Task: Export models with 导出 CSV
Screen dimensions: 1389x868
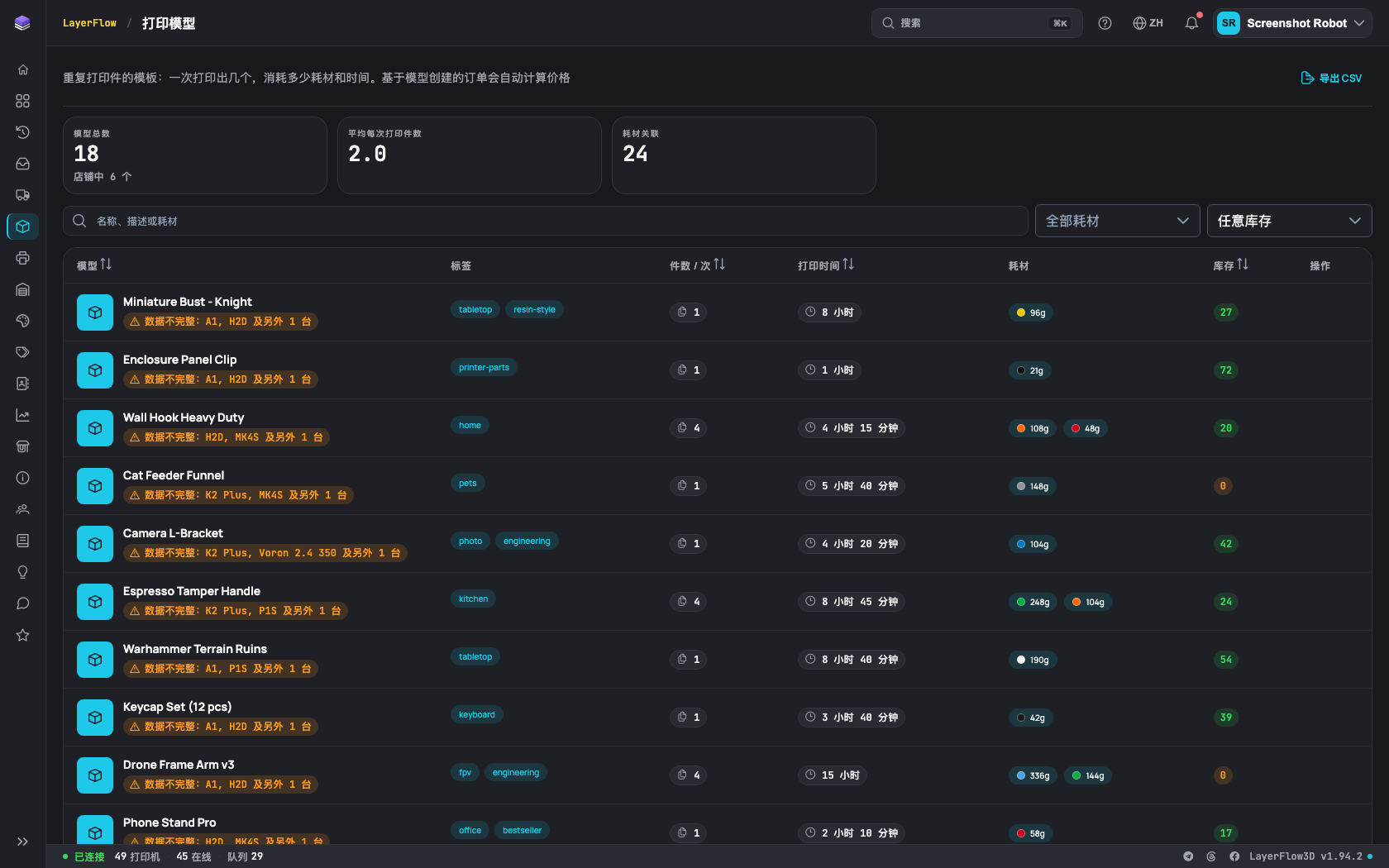Action: (x=1331, y=78)
